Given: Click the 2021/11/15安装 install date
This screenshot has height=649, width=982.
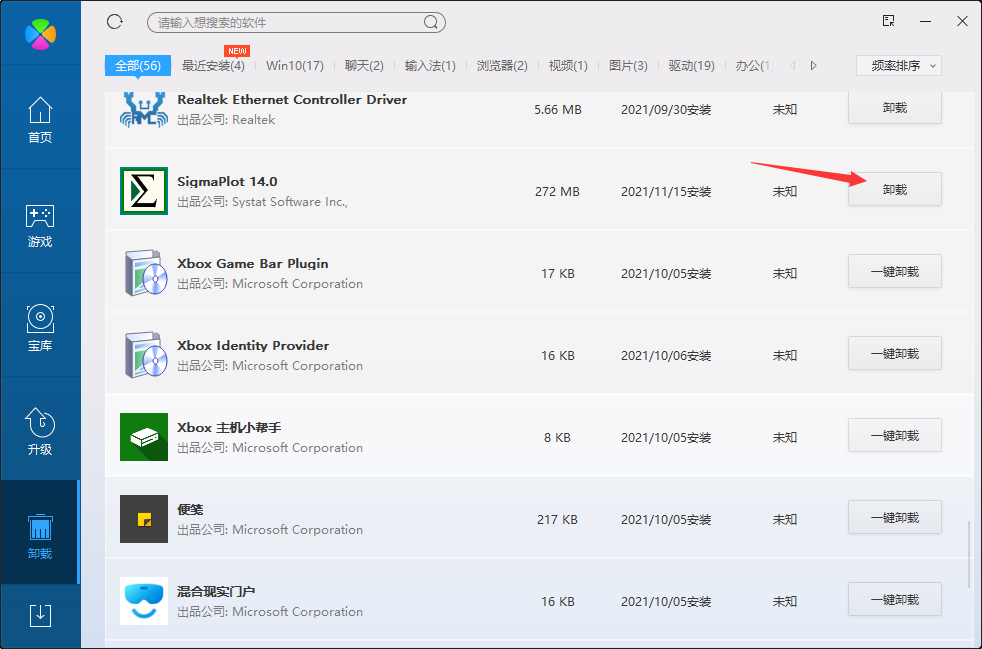Looking at the screenshot, I should click(x=666, y=192).
